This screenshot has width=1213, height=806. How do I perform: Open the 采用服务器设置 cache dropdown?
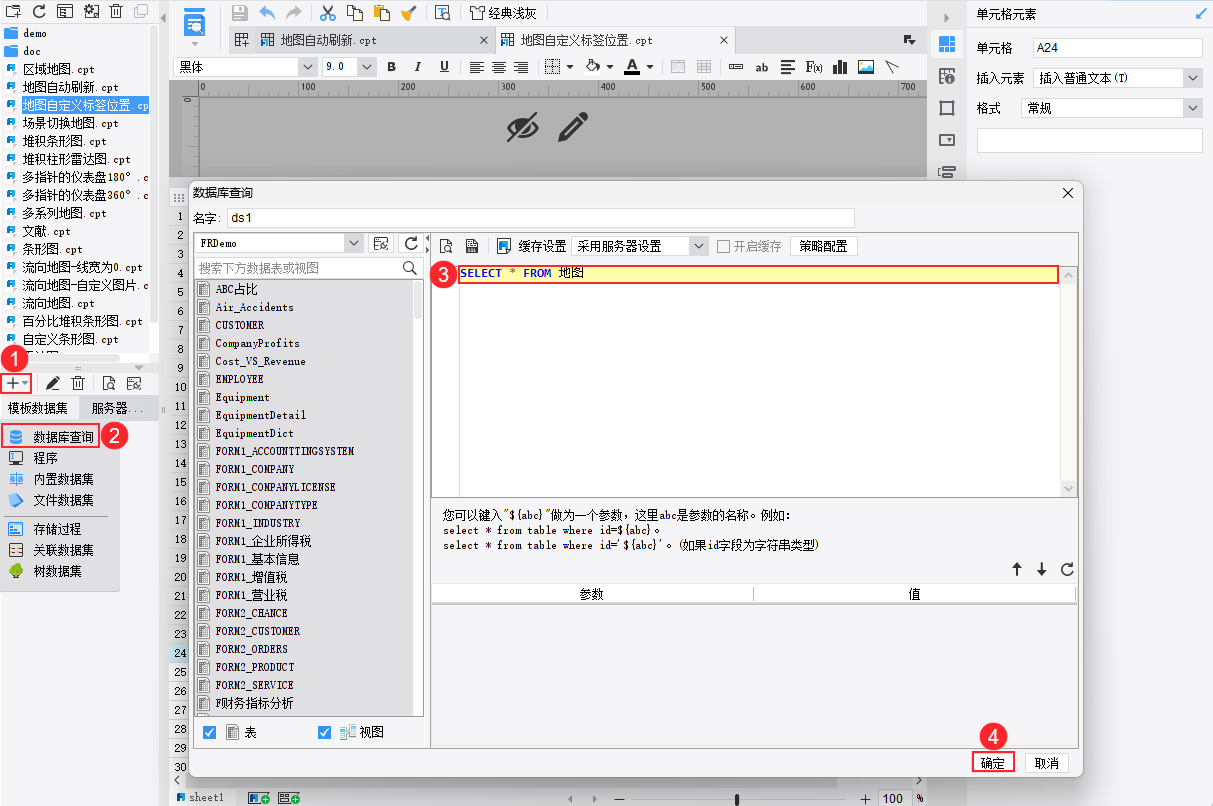699,246
